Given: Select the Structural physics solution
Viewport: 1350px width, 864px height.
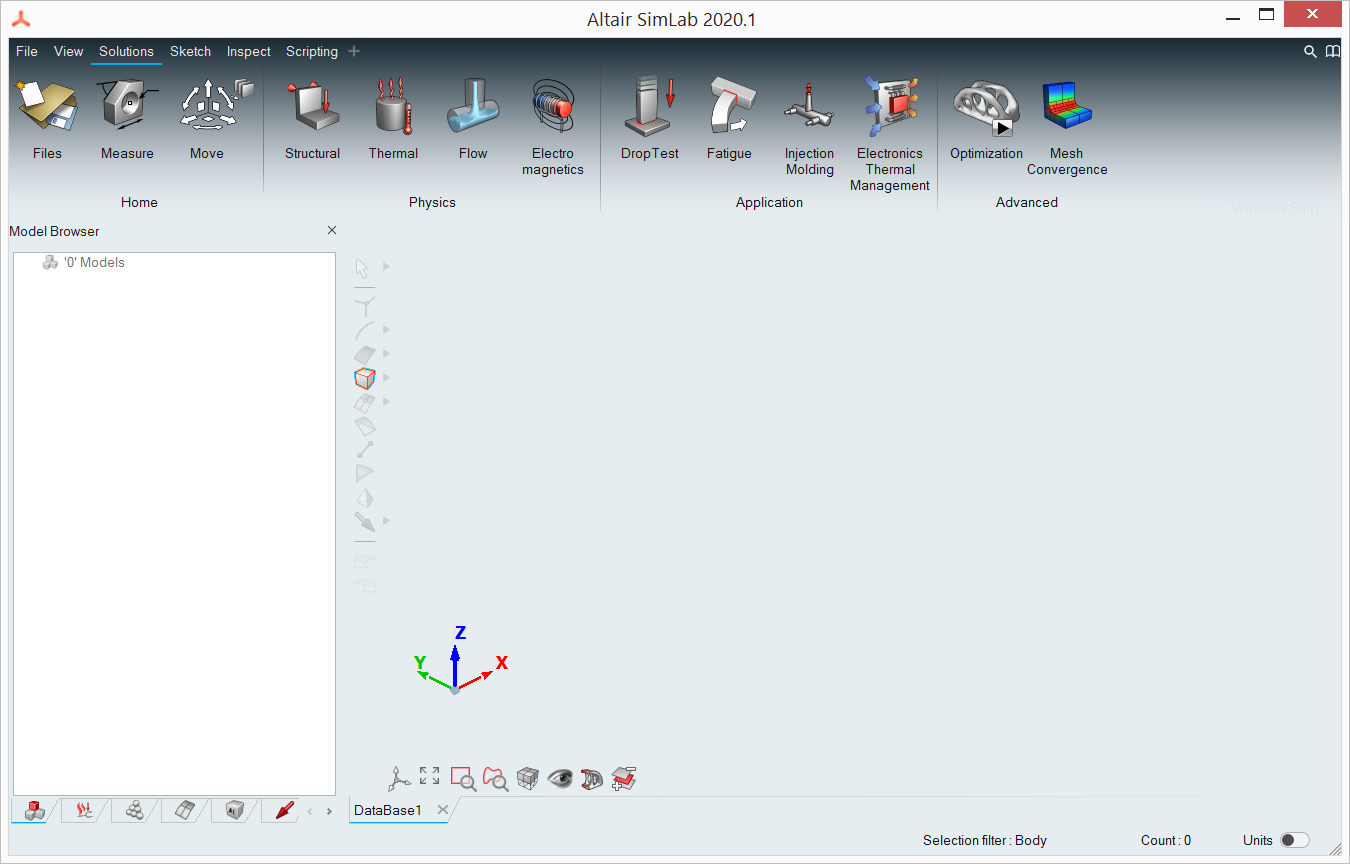Looking at the screenshot, I should pos(312,120).
